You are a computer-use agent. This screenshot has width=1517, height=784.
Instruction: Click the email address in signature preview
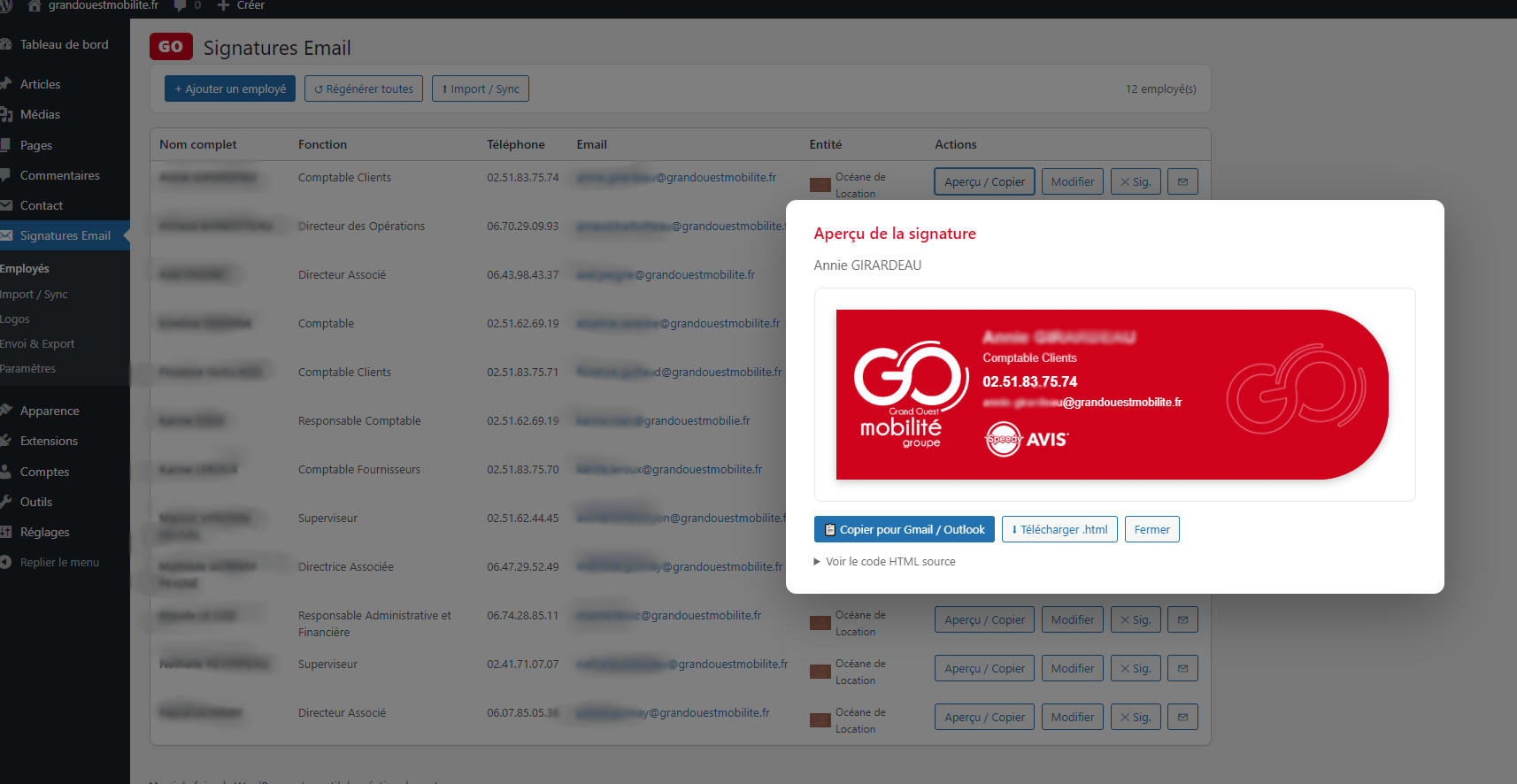(1082, 402)
